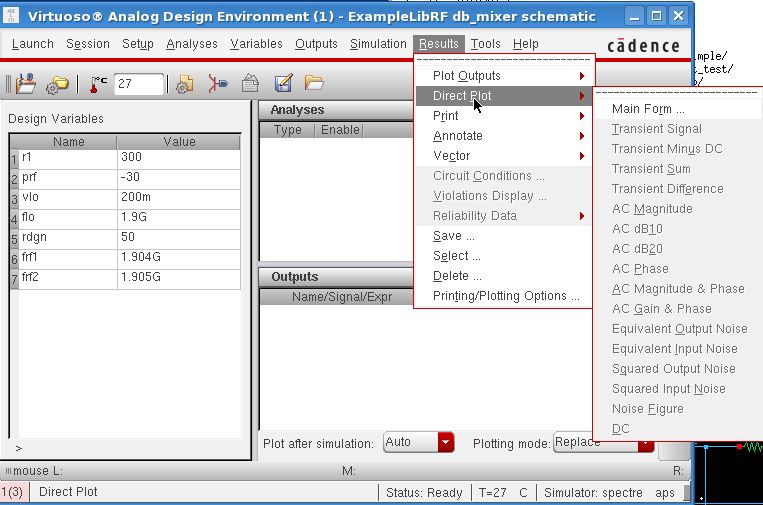Choose Main Form in Direct Plot submenu
Screen dimensions: 763x505
(x=678, y=108)
